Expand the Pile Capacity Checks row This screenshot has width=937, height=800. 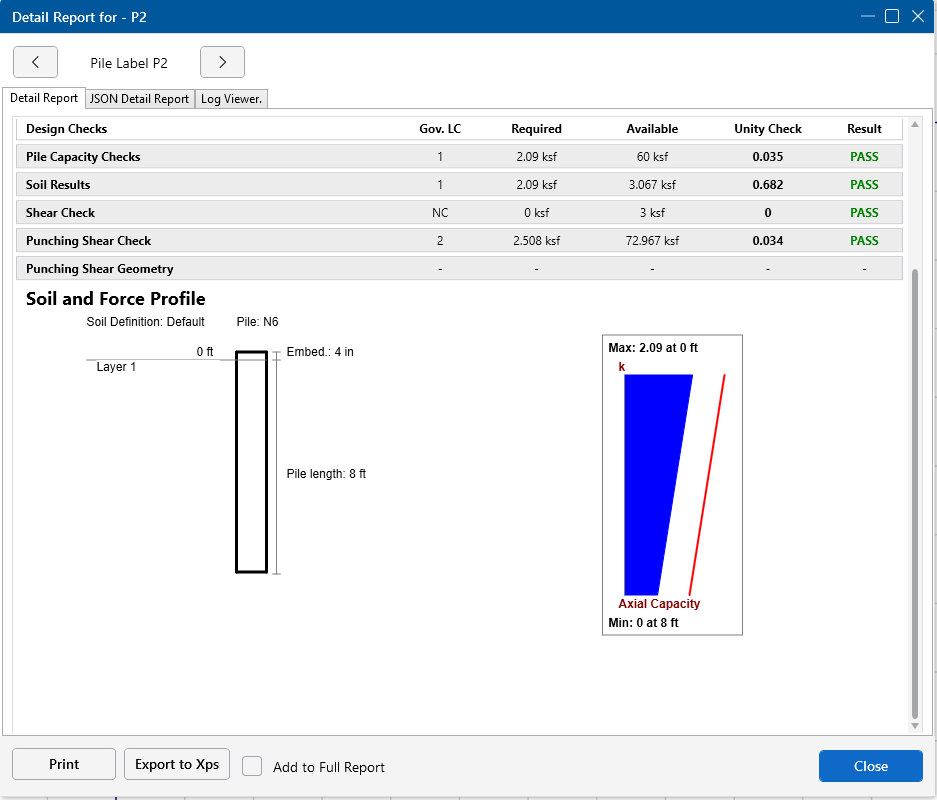click(83, 157)
